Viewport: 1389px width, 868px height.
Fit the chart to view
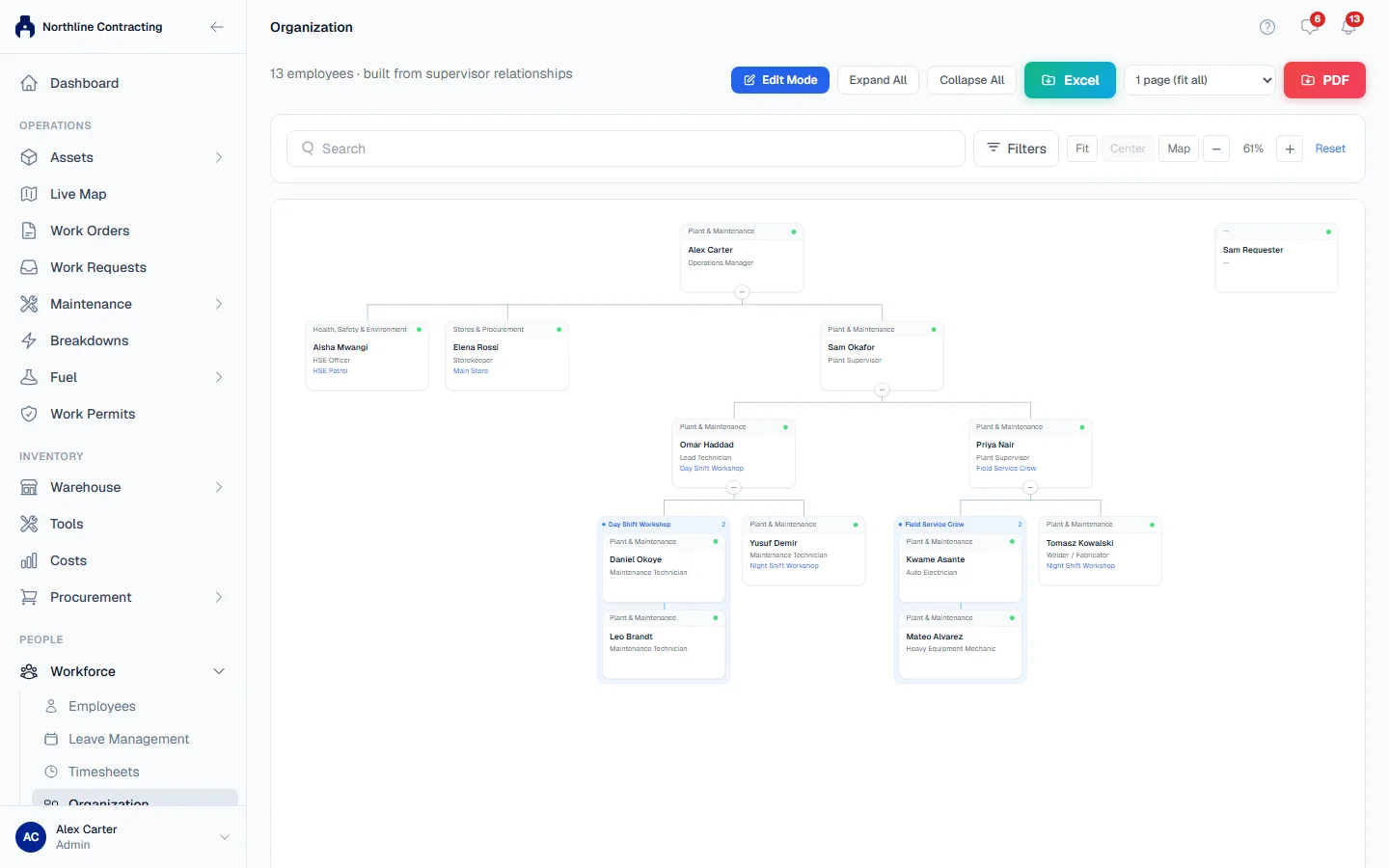tap(1082, 149)
